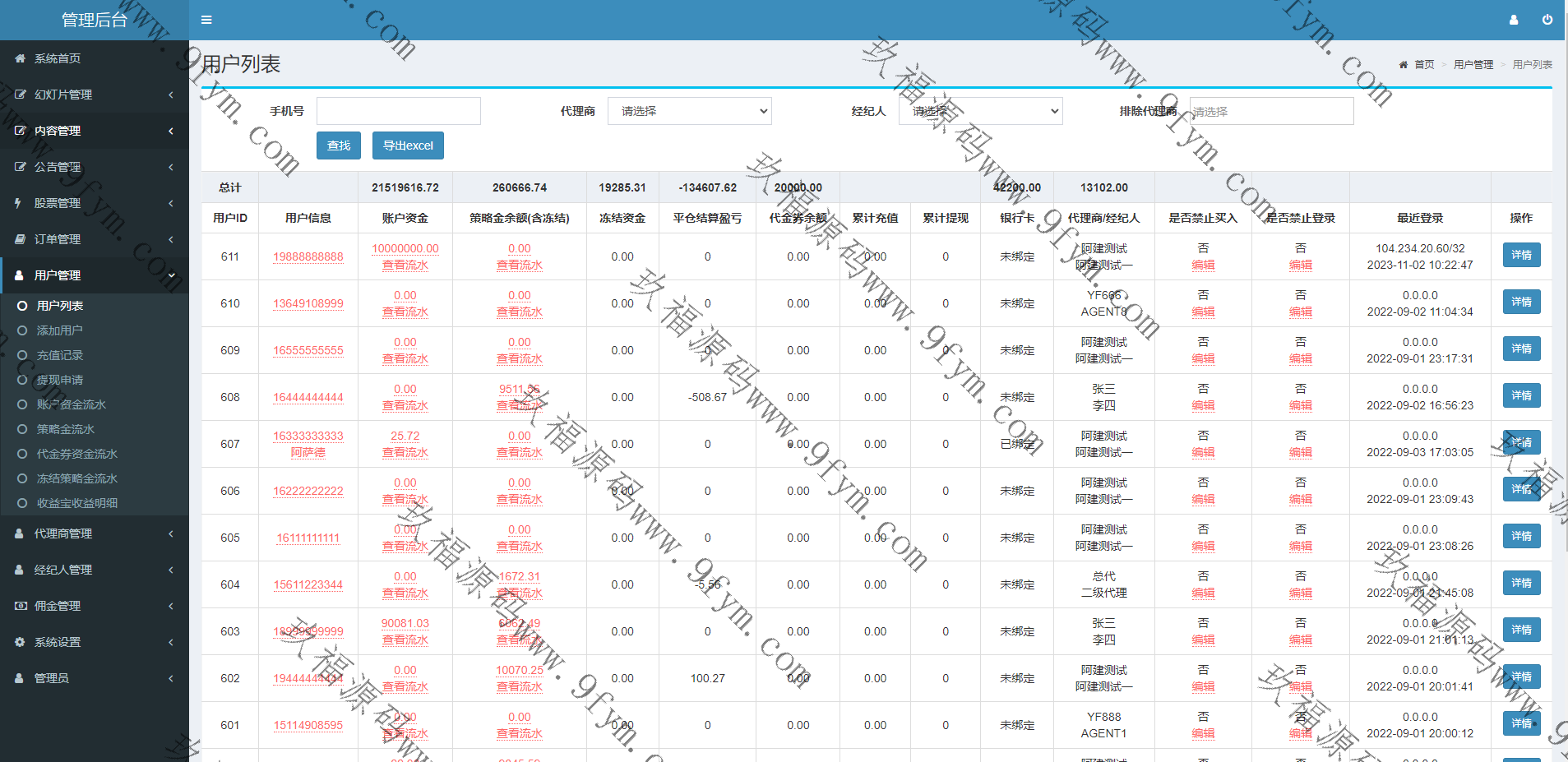Click 详情 button for user 611
The image size is (1568, 762).
point(1521,255)
